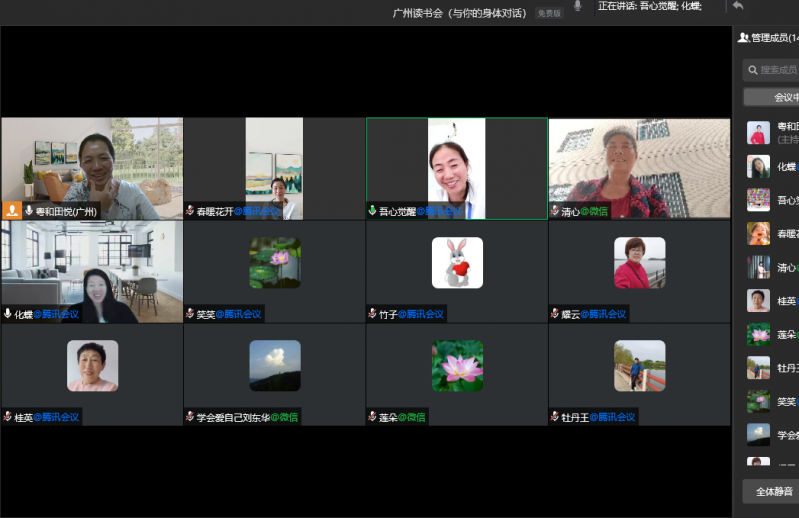
Task: Click the microphone icon beside 化蝶 in video tile
Action: [x=8, y=314]
